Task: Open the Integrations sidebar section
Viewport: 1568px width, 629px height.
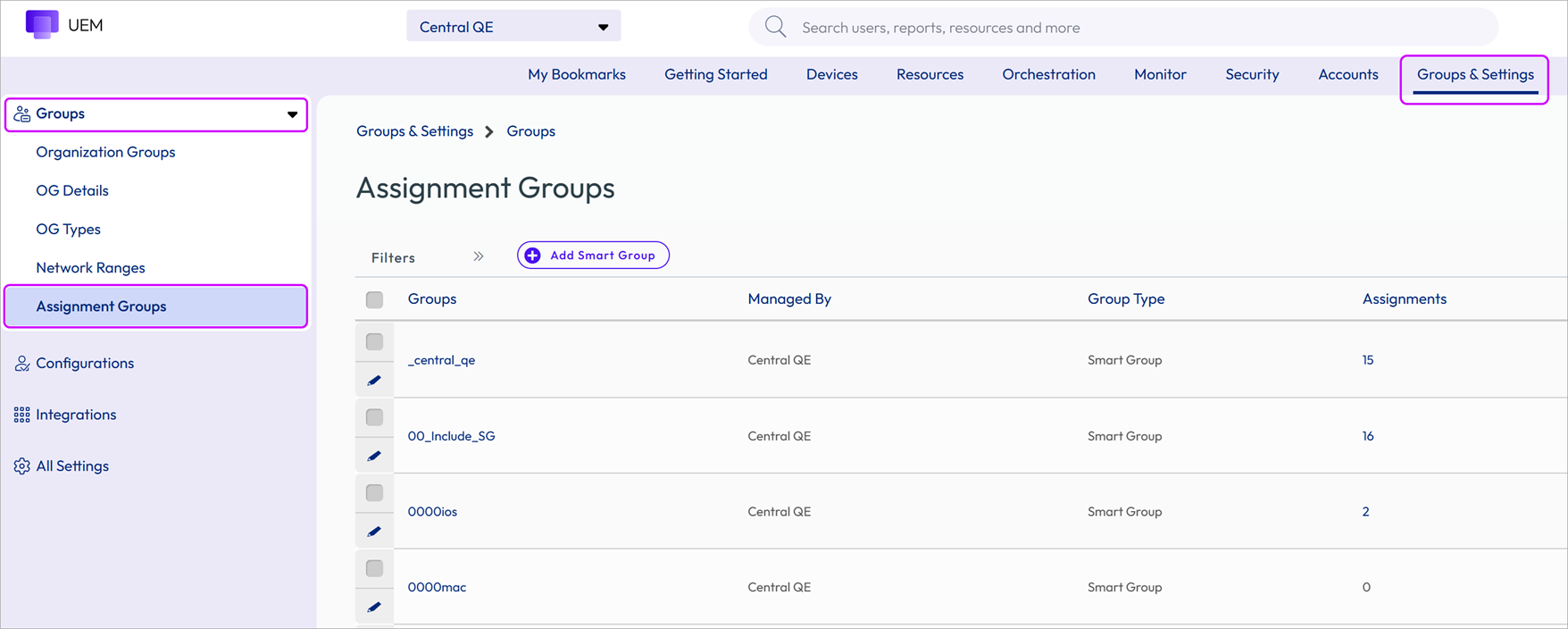Action: click(x=76, y=415)
